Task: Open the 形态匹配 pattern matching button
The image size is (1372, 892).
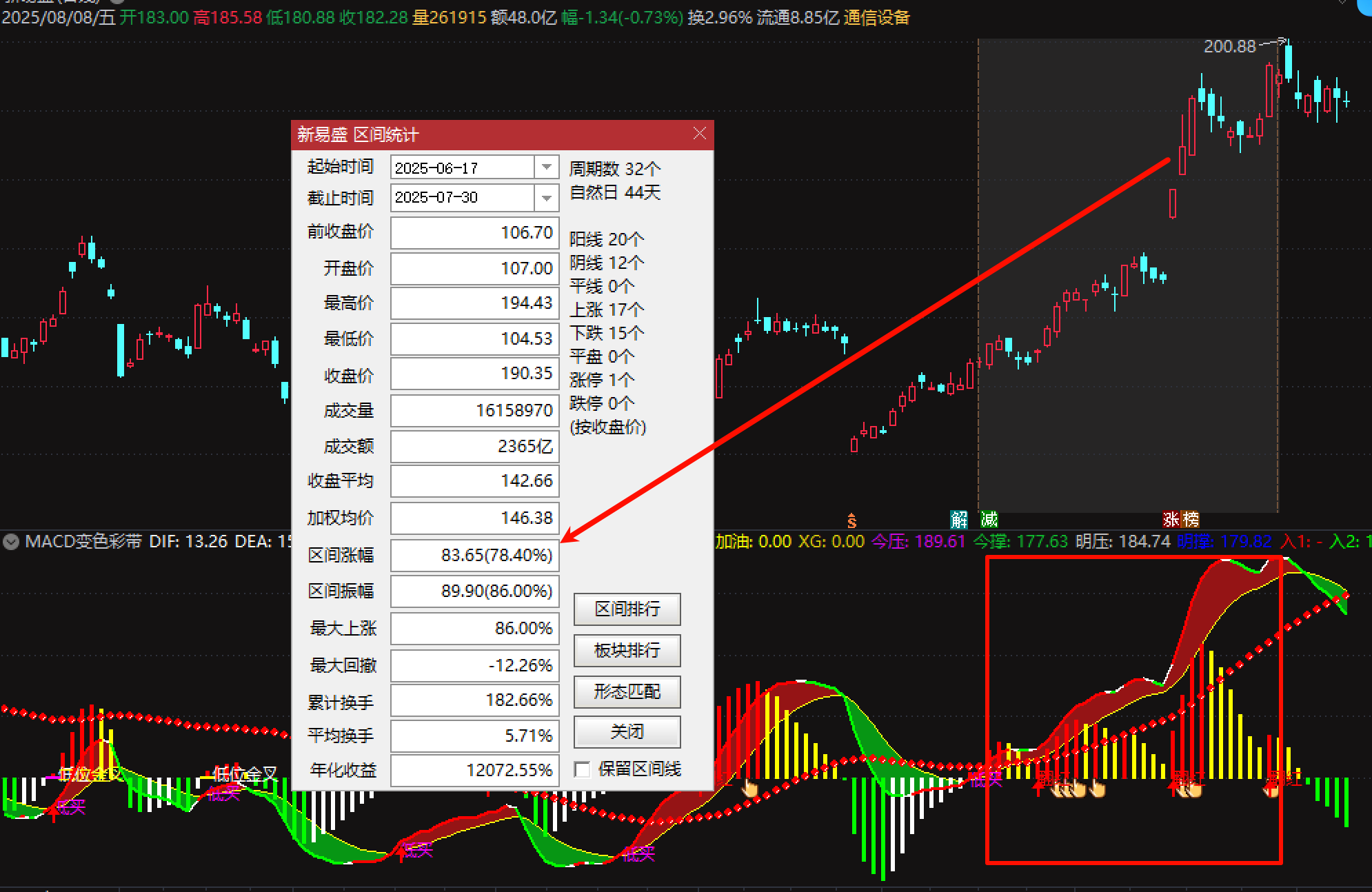Action: click(627, 691)
